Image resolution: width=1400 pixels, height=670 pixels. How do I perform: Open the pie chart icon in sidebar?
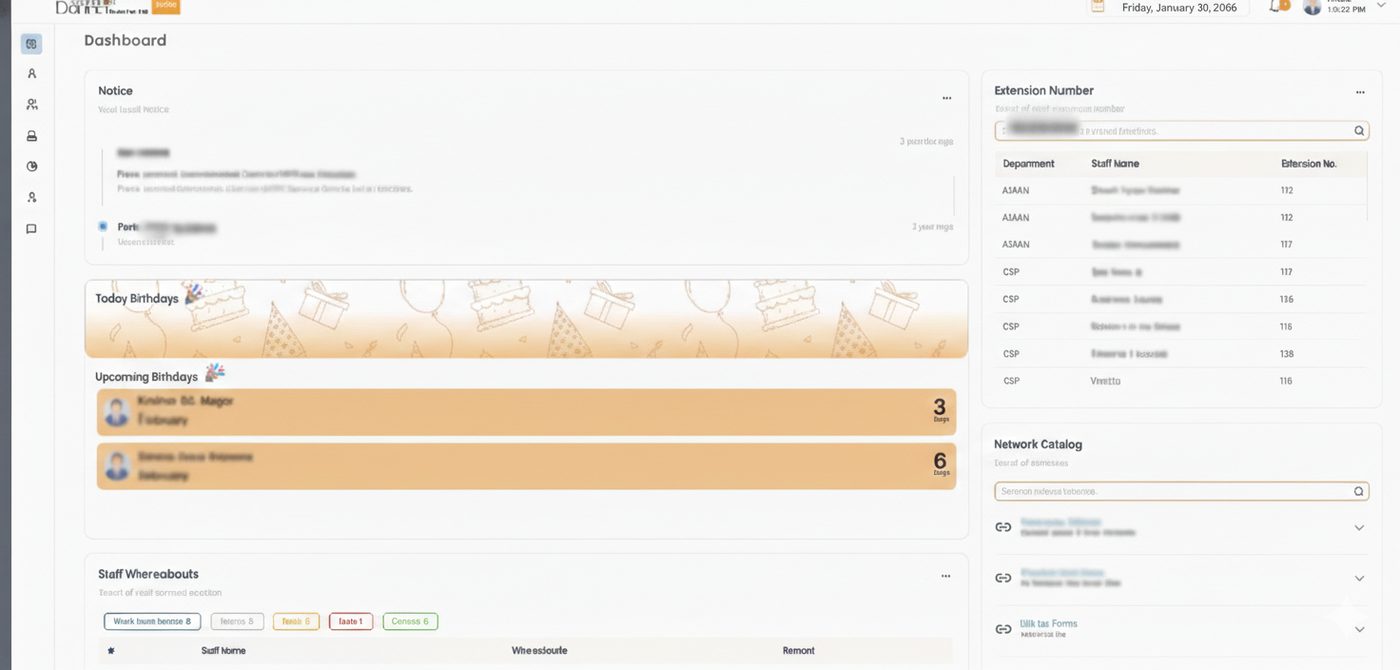click(x=32, y=166)
